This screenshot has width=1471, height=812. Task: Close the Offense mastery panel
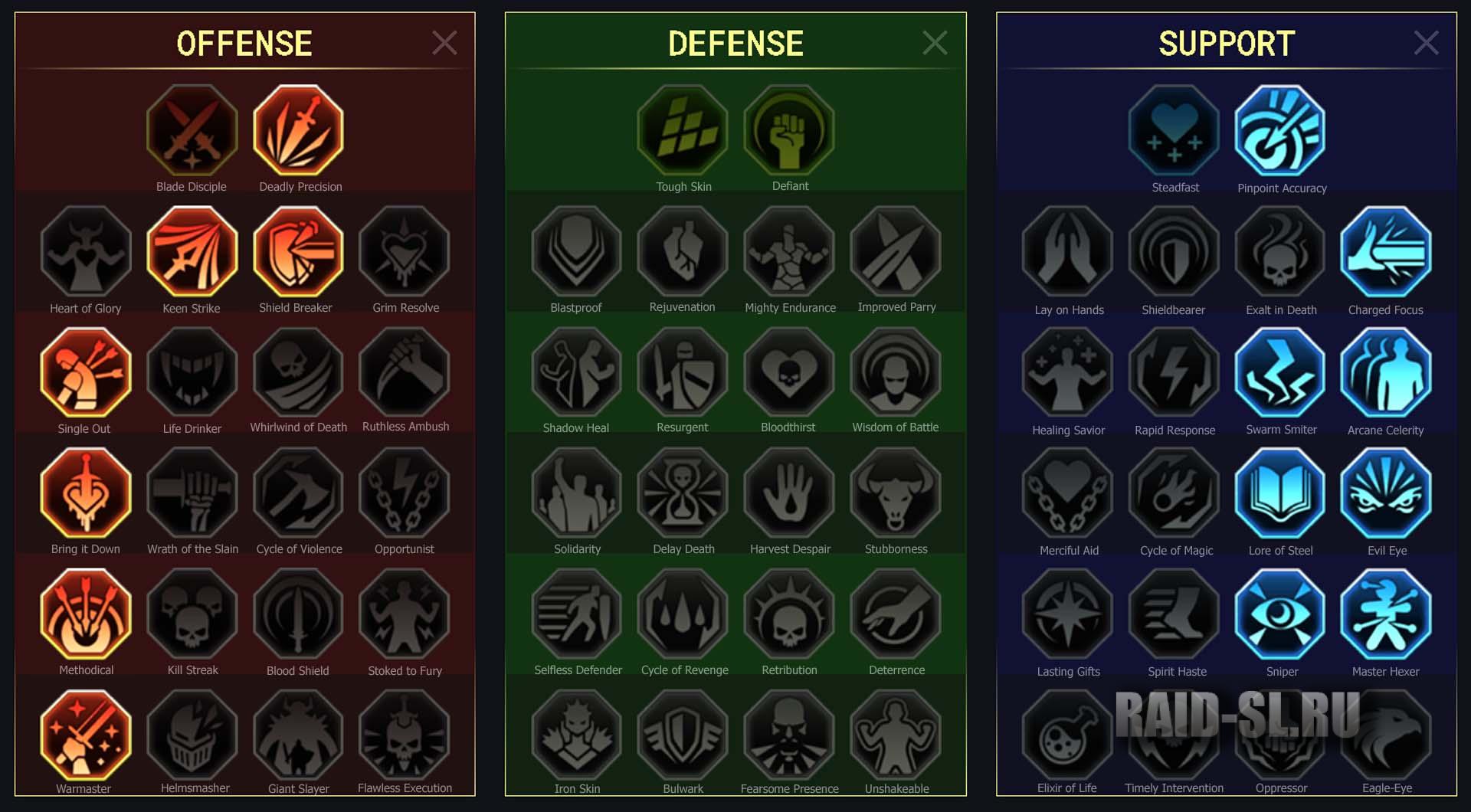[x=444, y=43]
